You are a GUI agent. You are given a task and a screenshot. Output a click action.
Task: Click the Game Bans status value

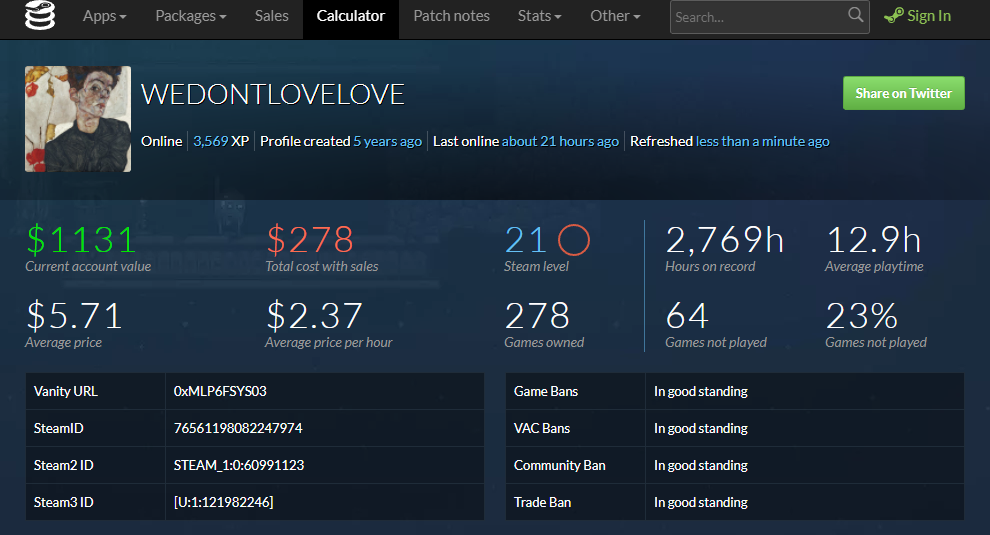click(701, 392)
